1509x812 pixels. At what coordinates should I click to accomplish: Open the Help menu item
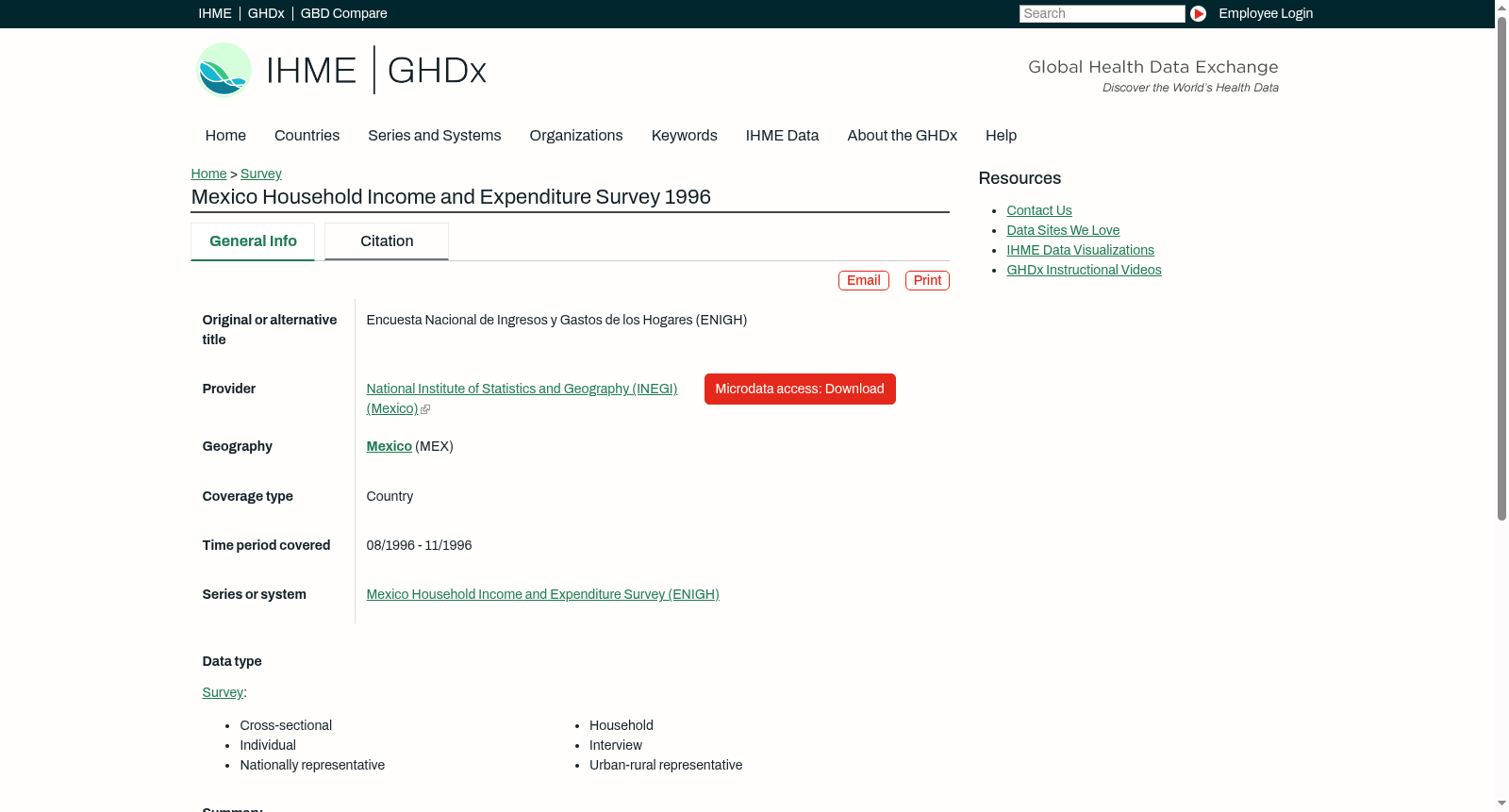click(1001, 136)
